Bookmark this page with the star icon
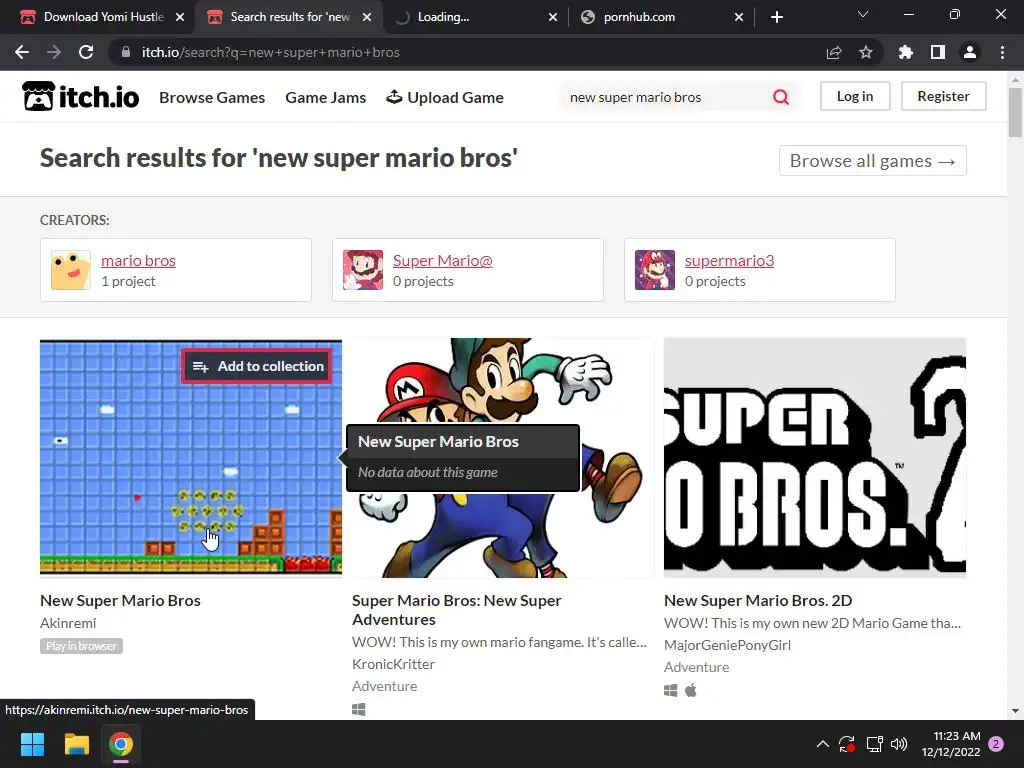The width and height of the screenshot is (1024, 768). (866, 52)
